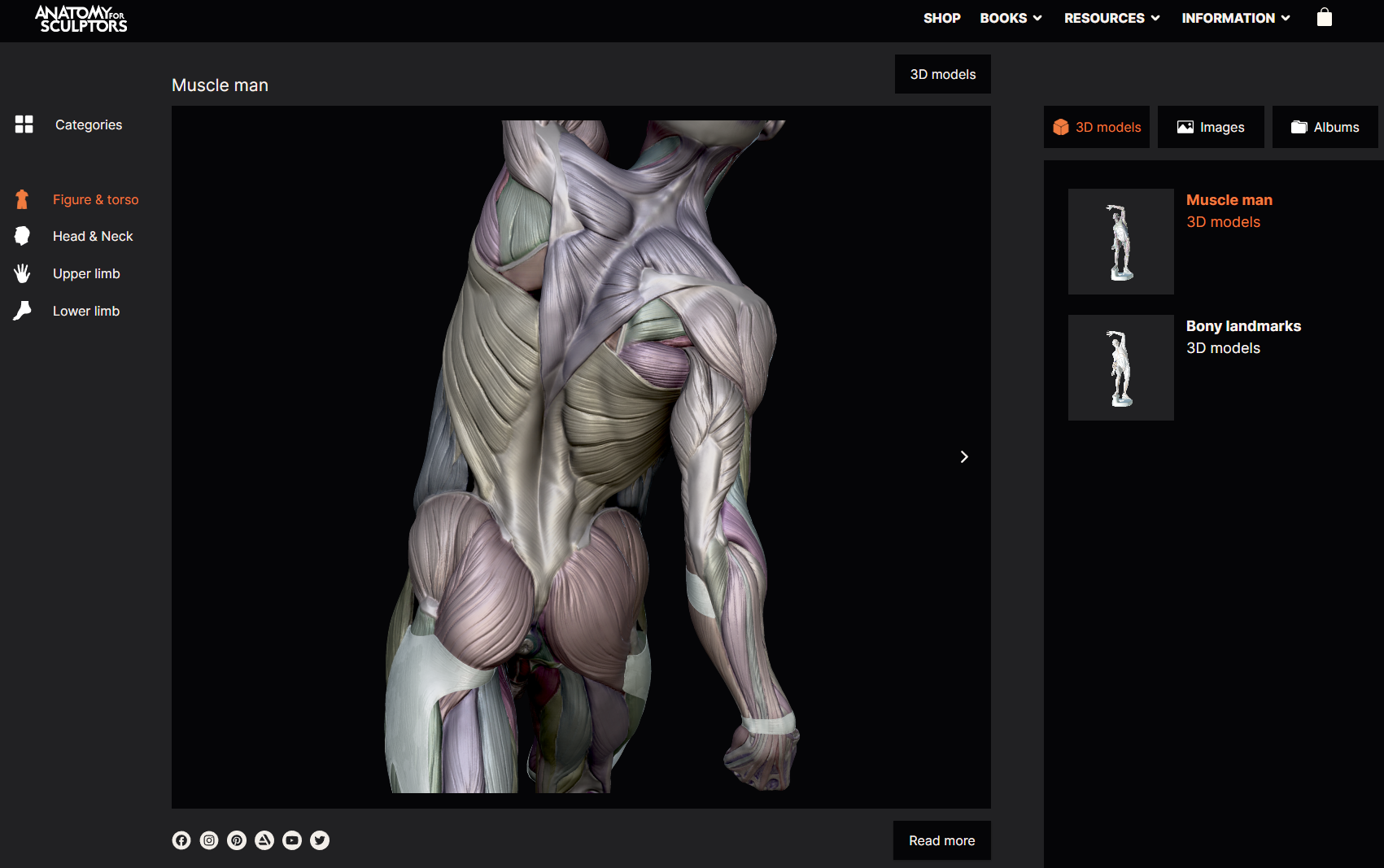Viewport: 1384px width, 868px height.
Task: Open the YouTube channel icon
Action: (x=292, y=840)
